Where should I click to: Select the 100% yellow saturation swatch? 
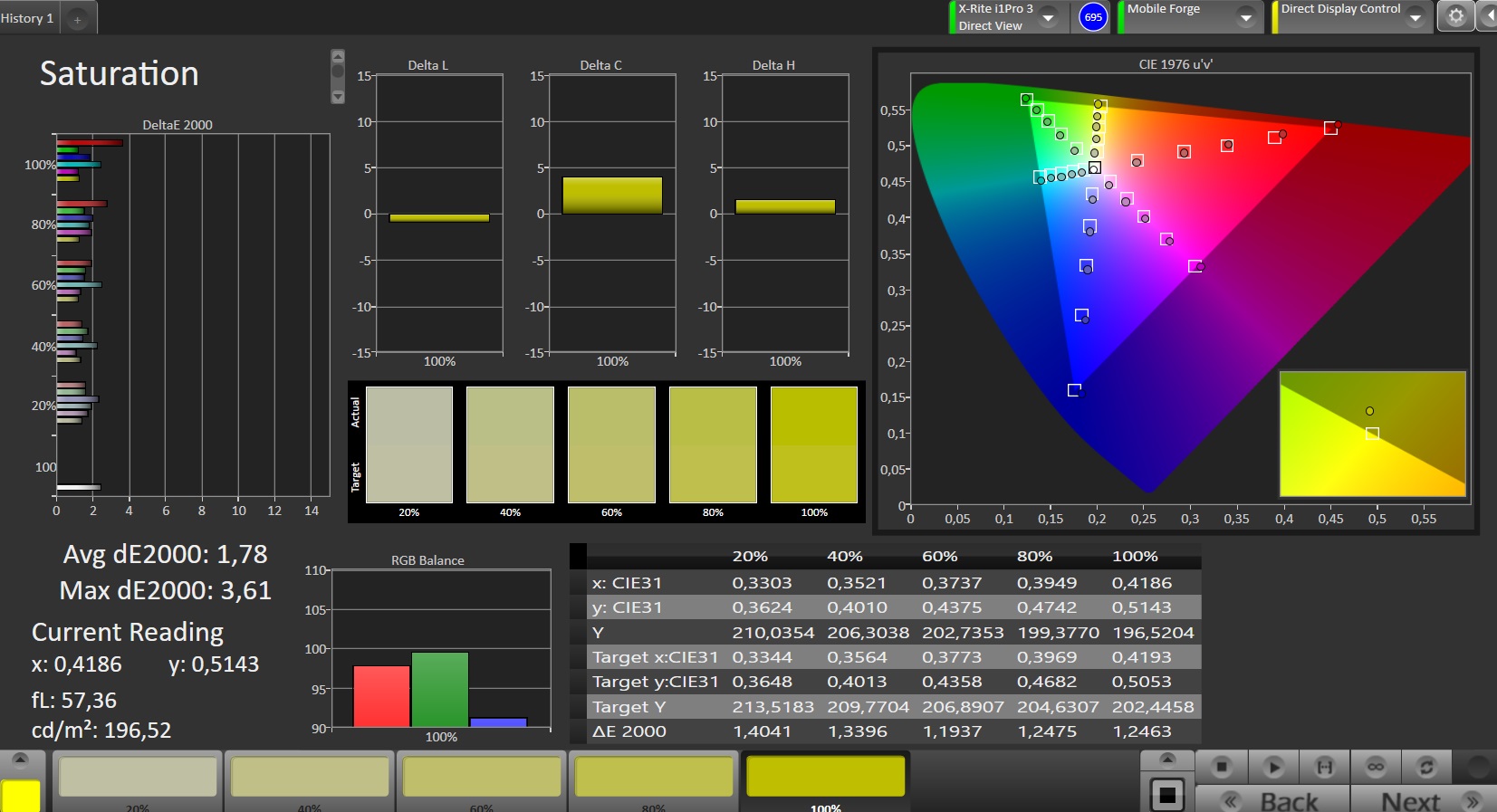[825, 778]
